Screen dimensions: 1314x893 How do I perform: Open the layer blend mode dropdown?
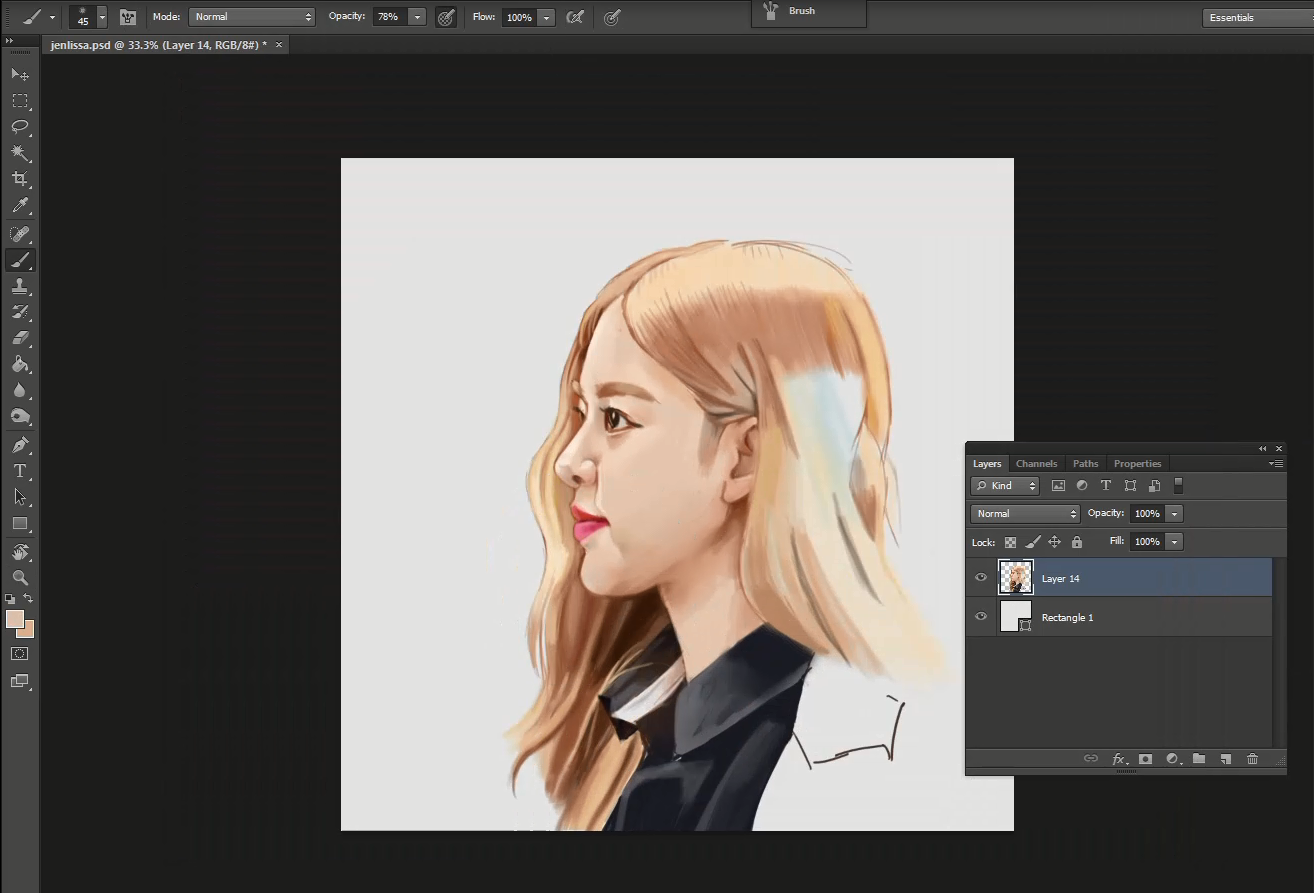1025,514
